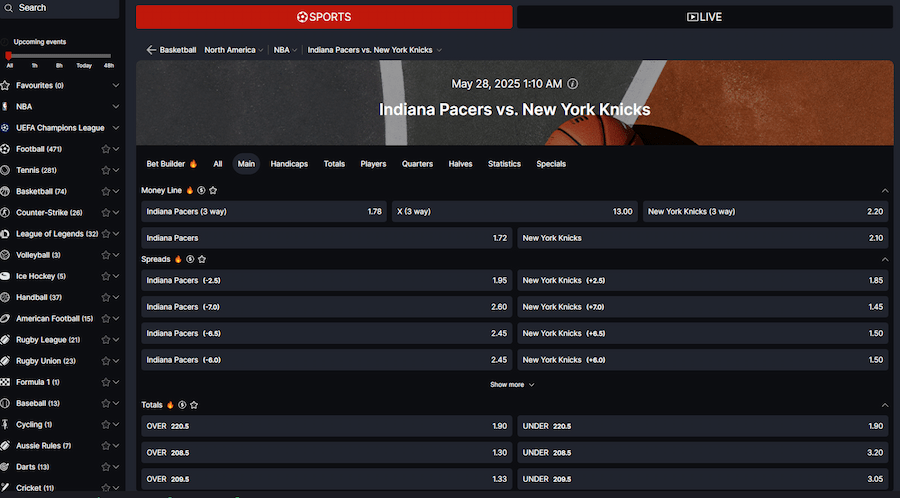Star Counter-Strike as favourite

[x=106, y=213]
